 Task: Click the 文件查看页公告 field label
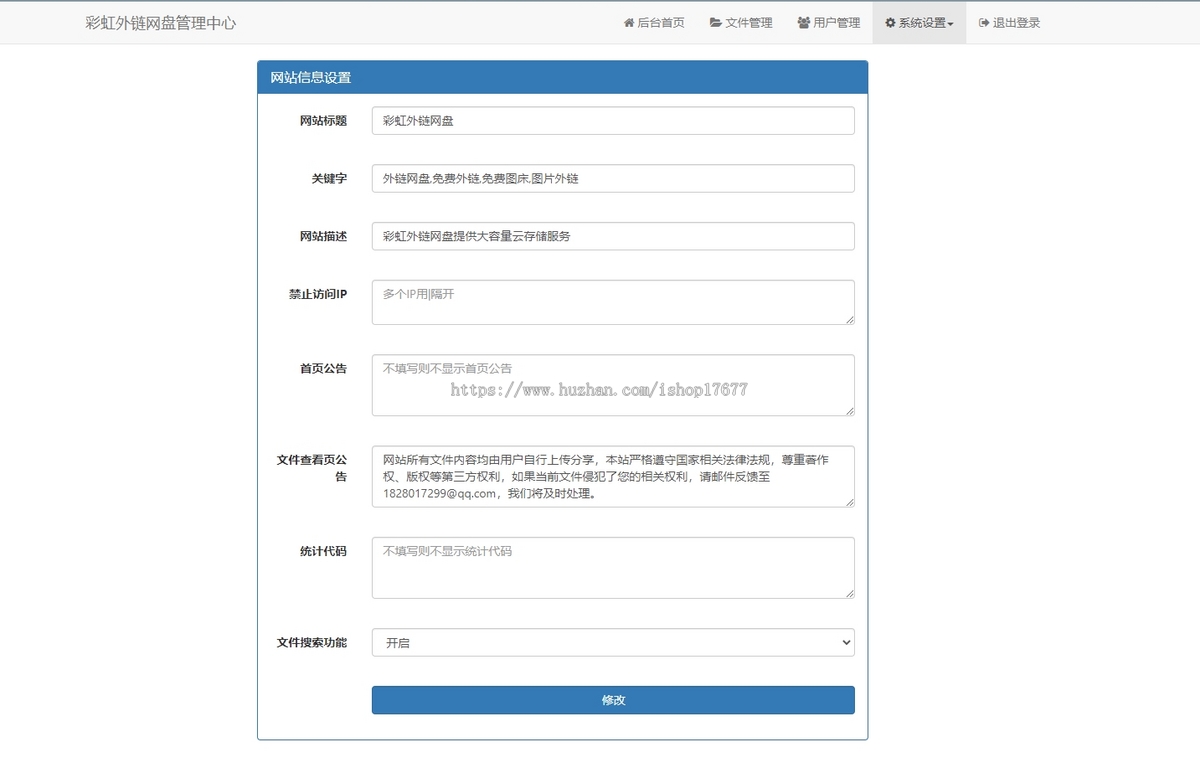coord(312,468)
